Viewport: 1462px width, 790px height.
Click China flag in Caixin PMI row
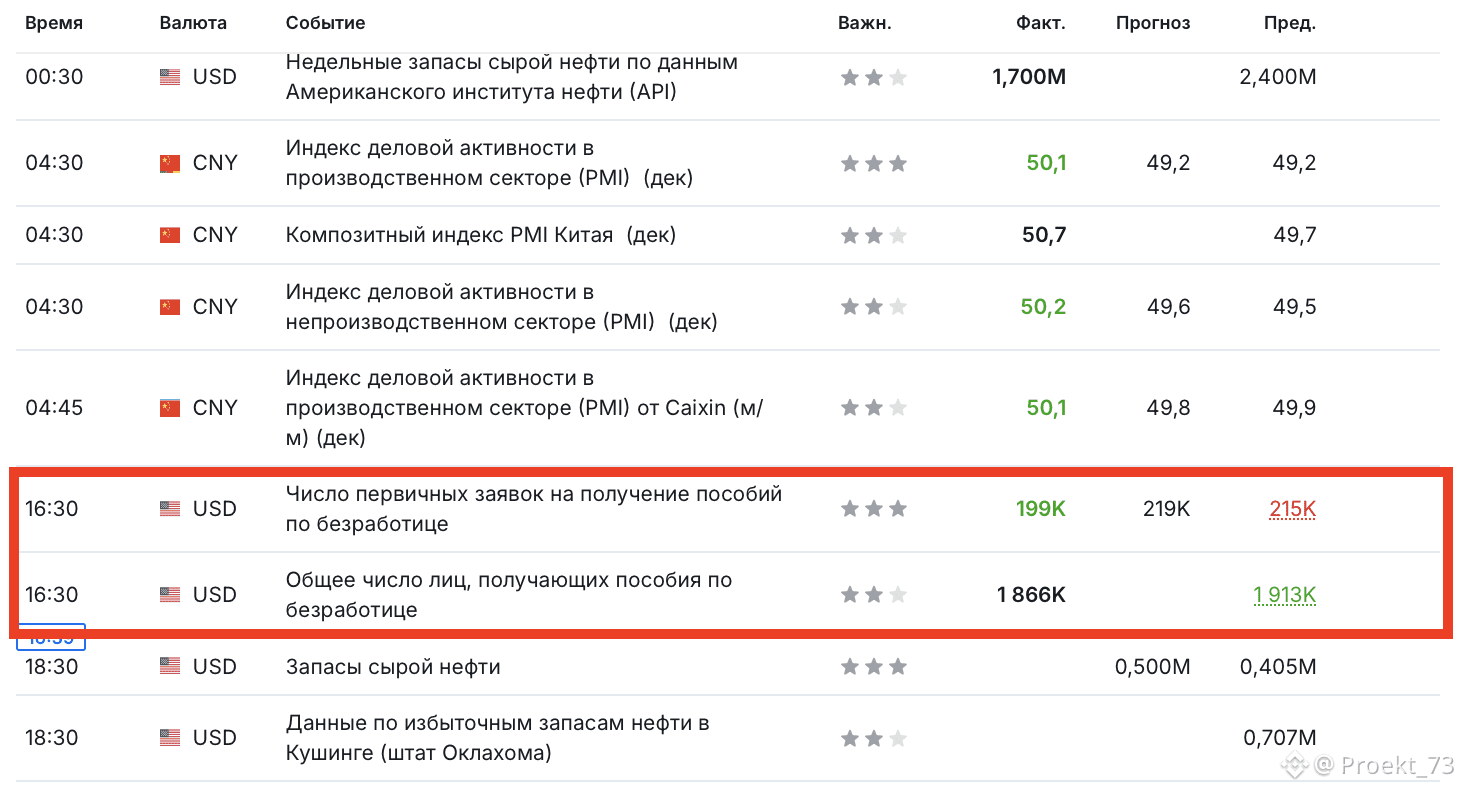[170, 408]
